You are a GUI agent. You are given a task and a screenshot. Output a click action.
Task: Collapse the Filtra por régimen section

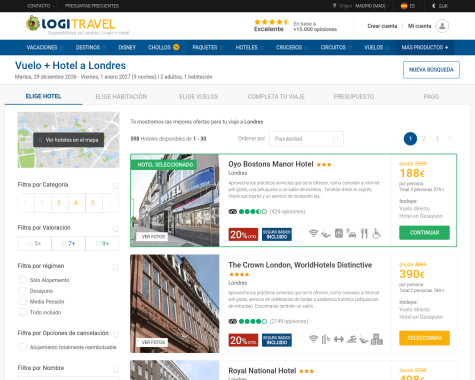(x=115, y=267)
